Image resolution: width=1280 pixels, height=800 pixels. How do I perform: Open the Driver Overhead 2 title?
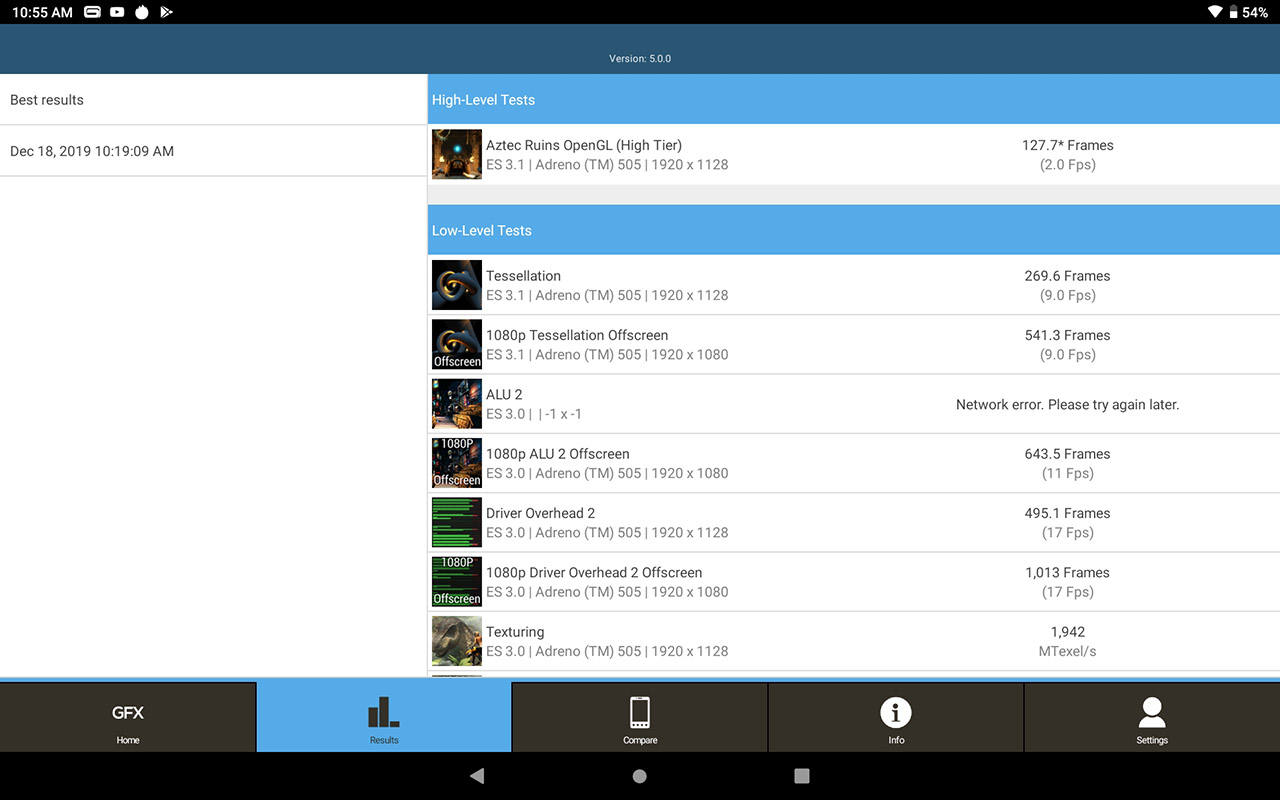pos(540,513)
